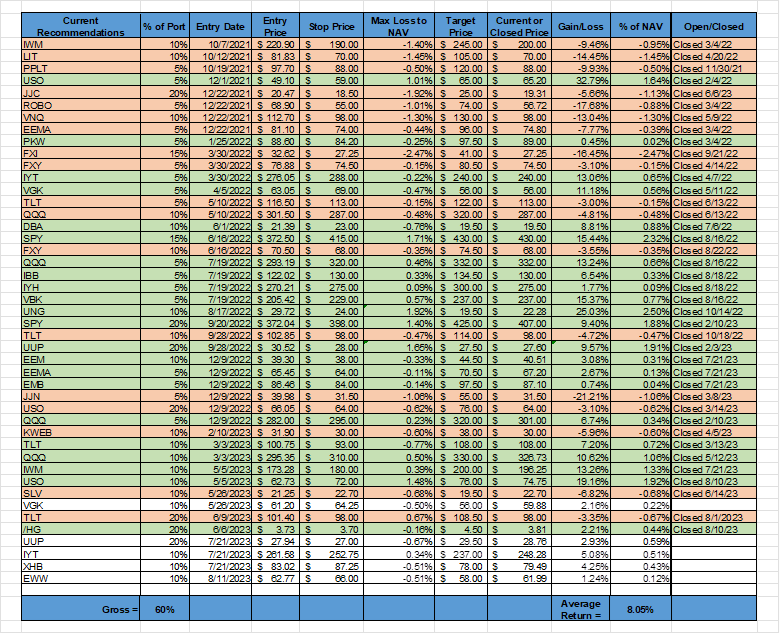
Task: Select the 'Target Price' header cell
Action: [461, 26]
